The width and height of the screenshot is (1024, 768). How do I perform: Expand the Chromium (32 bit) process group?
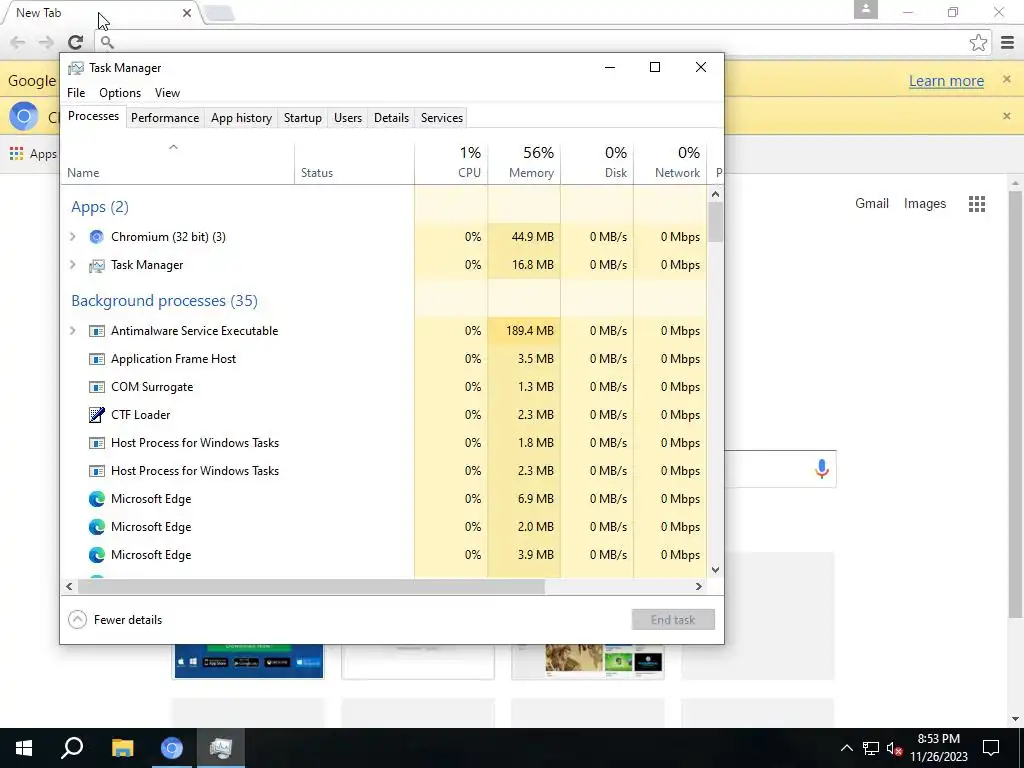click(x=73, y=237)
